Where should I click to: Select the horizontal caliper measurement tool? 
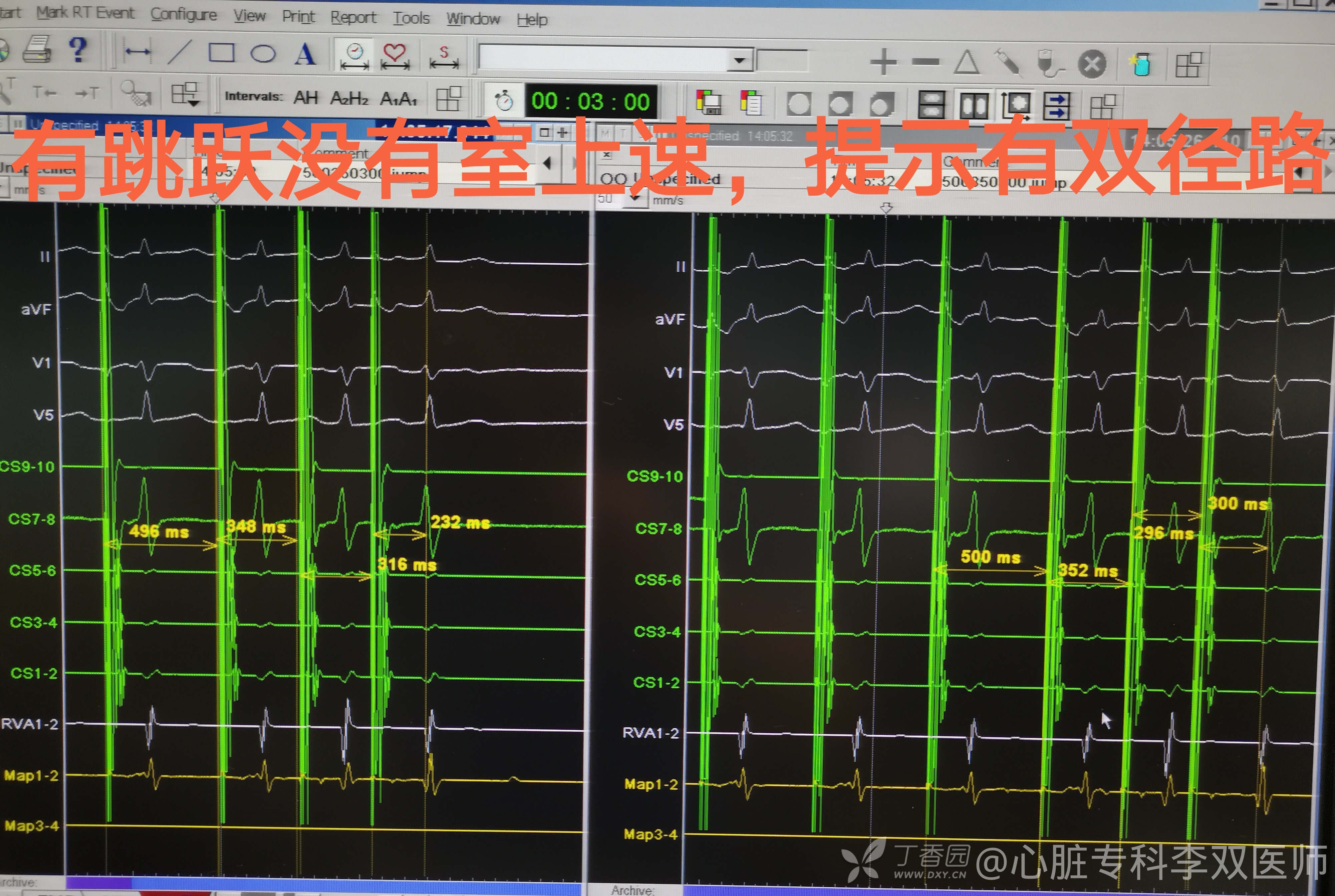[138, 52]
